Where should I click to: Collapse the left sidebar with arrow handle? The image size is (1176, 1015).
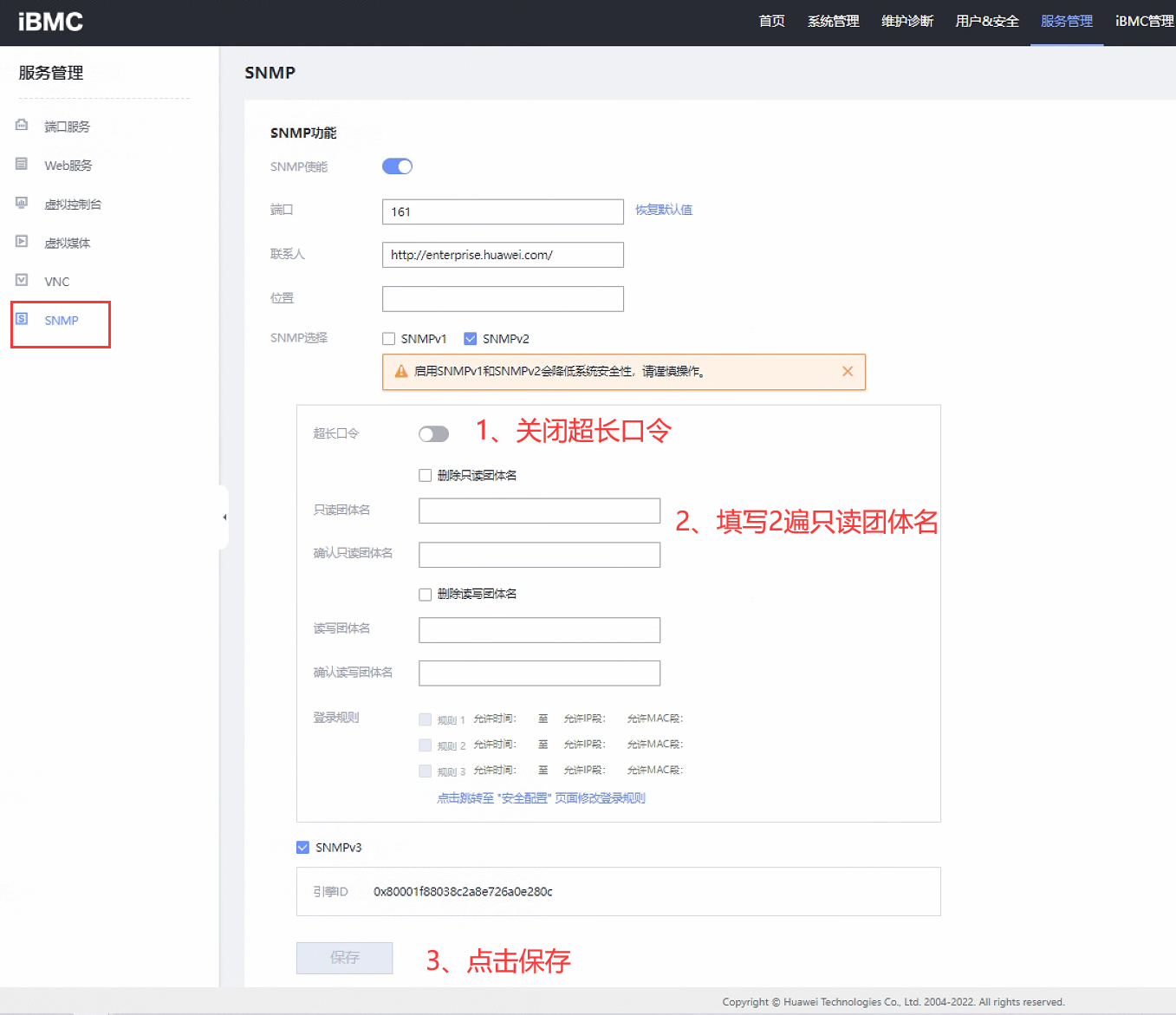click(224, 517)
